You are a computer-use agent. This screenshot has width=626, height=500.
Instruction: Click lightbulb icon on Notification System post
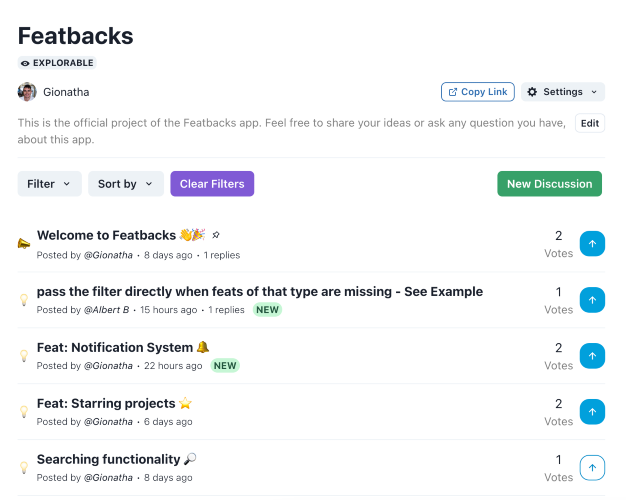tap(24, 355)
